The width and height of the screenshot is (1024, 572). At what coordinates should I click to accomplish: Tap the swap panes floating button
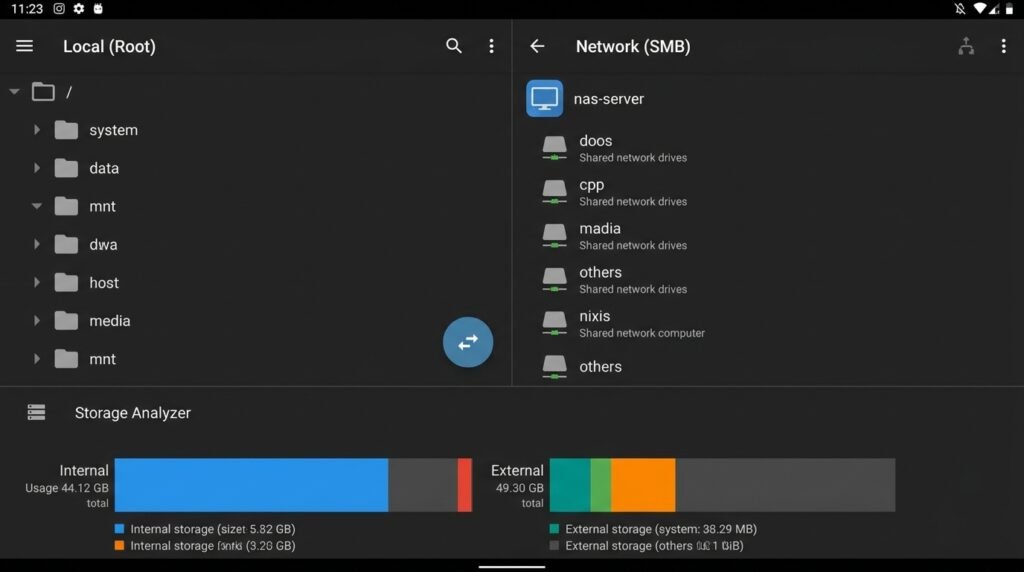tap(468, 342)
